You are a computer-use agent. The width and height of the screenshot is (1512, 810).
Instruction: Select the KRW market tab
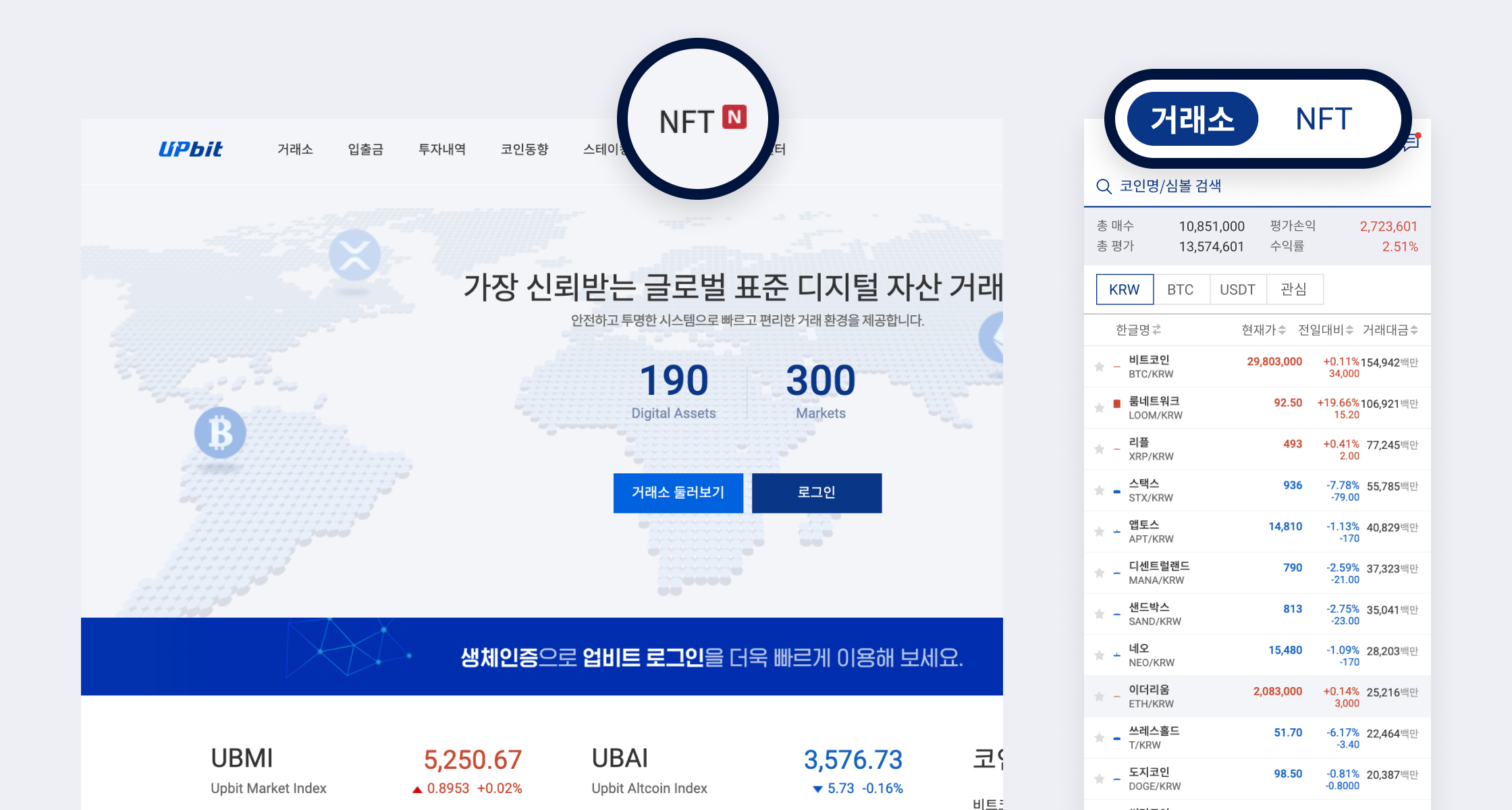(1125, 290)
